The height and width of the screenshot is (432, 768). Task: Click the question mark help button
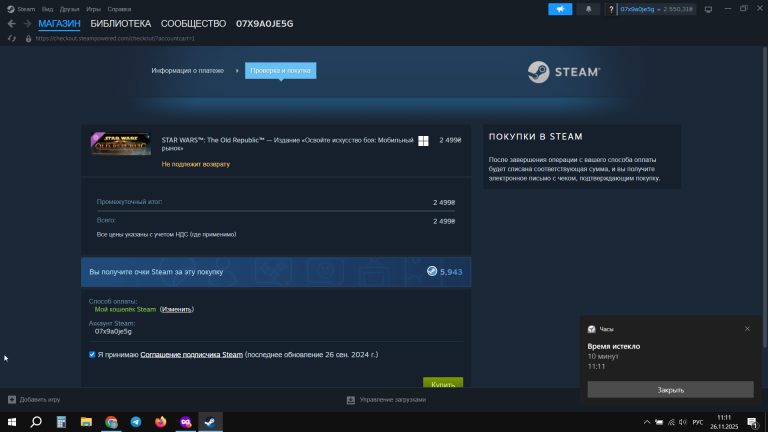611,9
